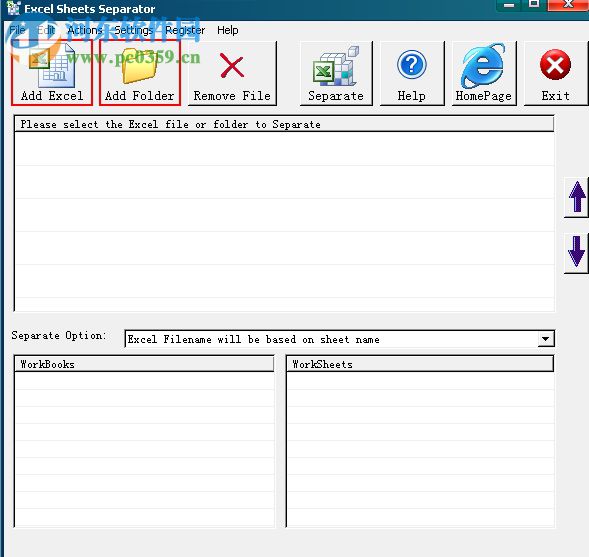
Task: Move selected file up with the up arrow
Action: tap(577, 197)
